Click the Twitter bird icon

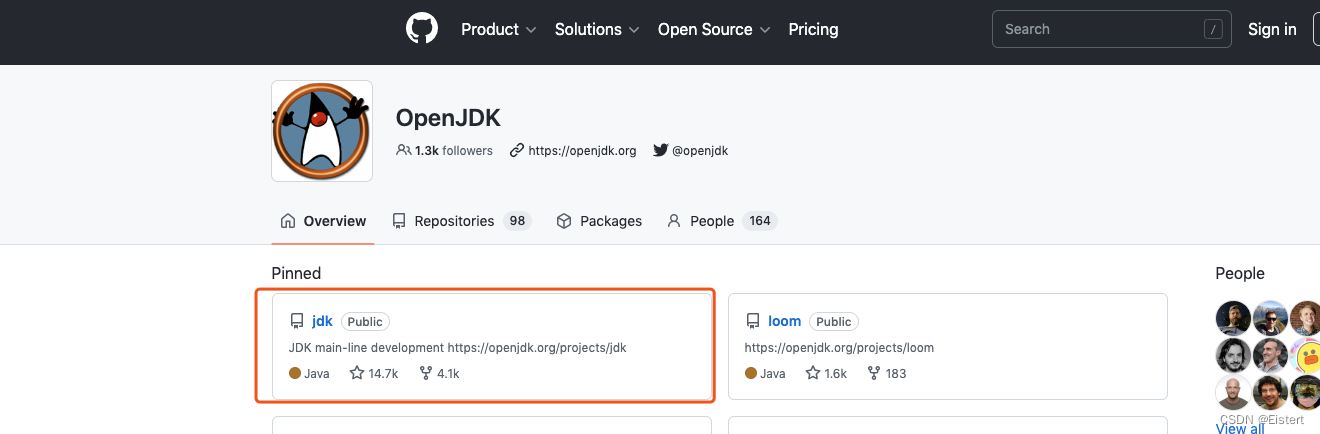pos(660,150)
